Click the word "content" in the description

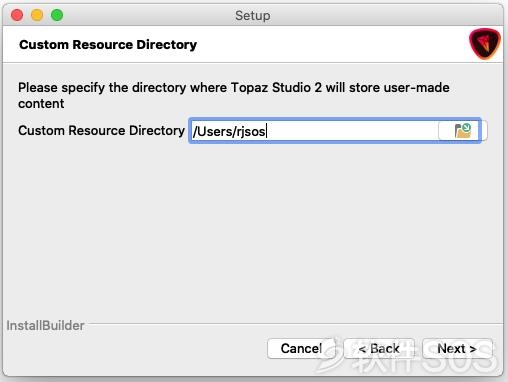click(x=41, y=104)
